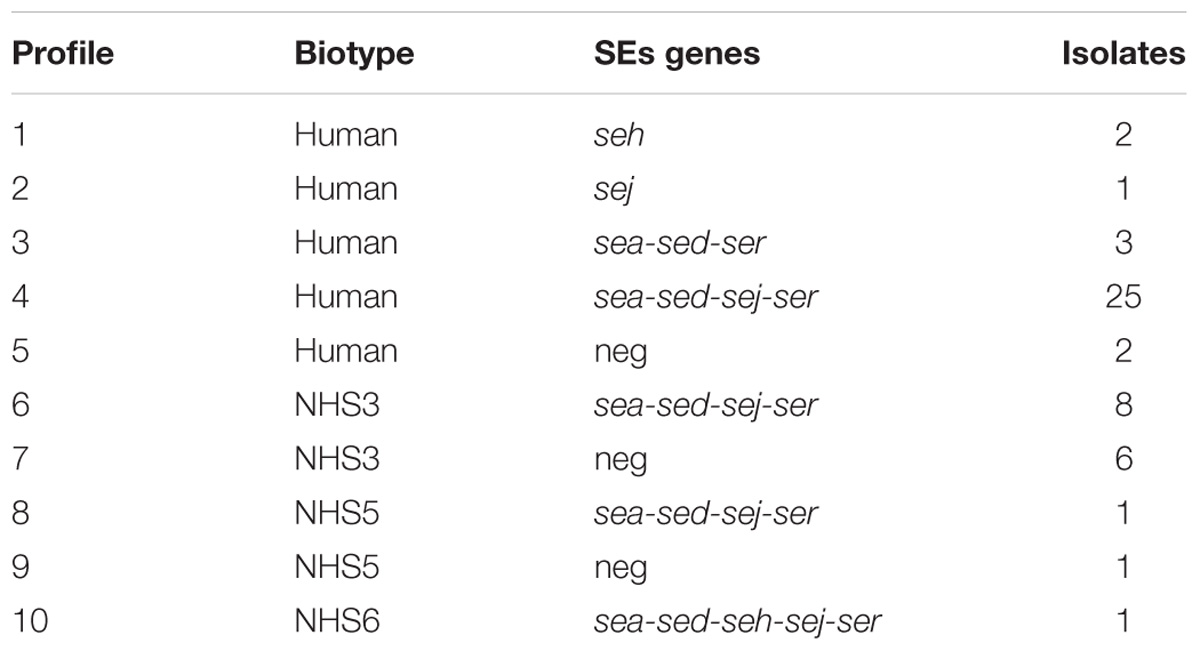Click the isolates value 8
The height and width of the screenshot is (651, 1200).
tap(1123, 405)
